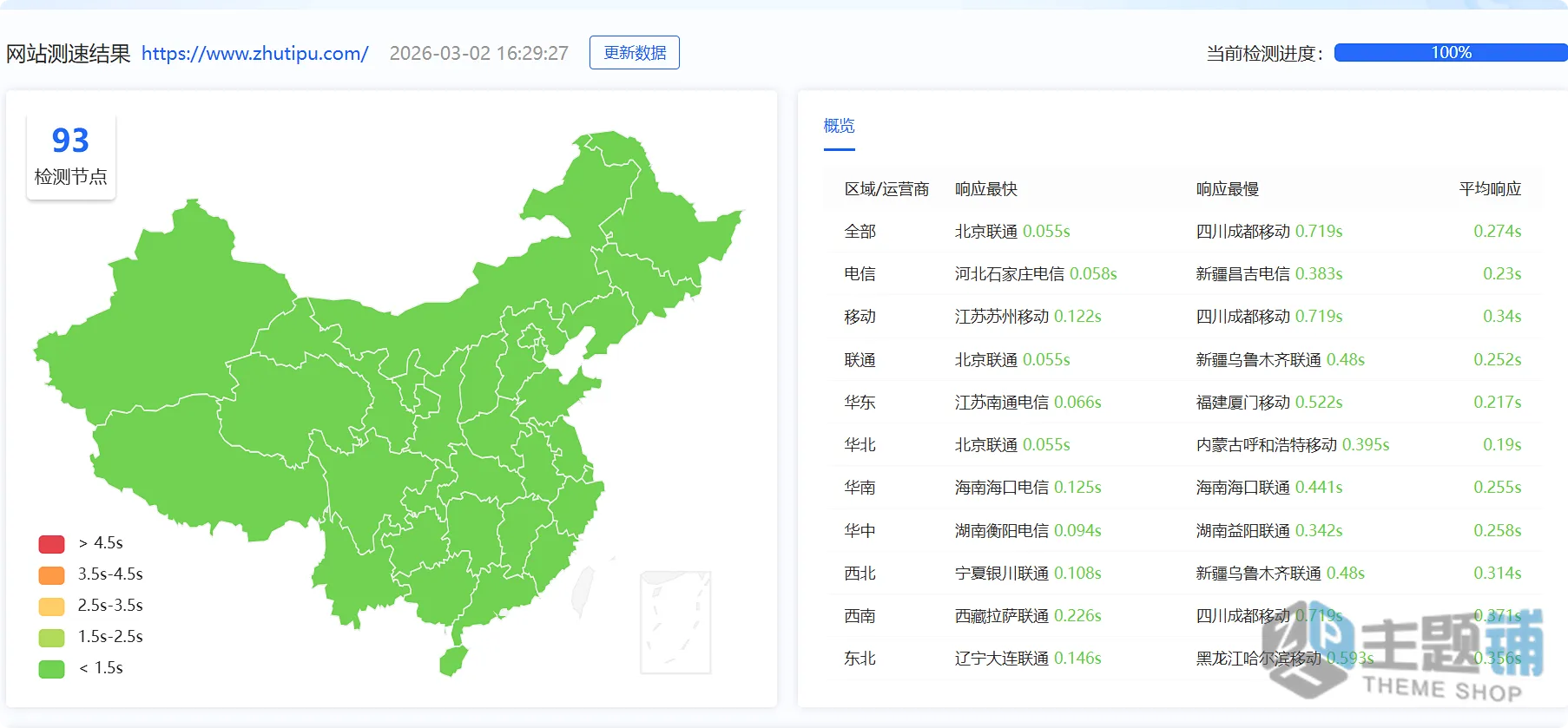
Task: Click 宁夏银川联通 0.108s fastest cell
Action: click(x=1028, y=573)
